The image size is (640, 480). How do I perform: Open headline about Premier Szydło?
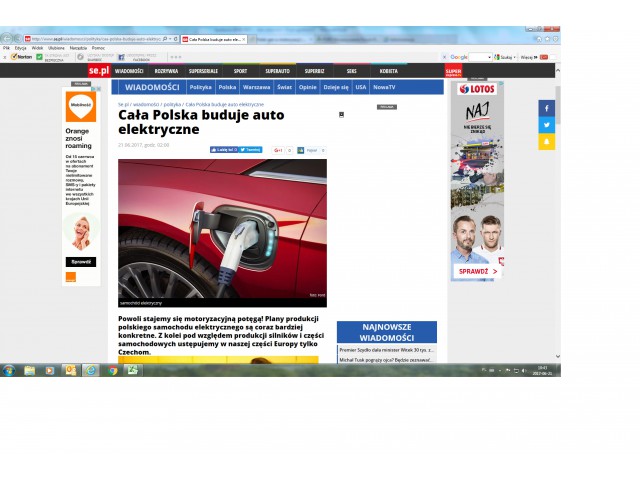(x=387, y=350)
